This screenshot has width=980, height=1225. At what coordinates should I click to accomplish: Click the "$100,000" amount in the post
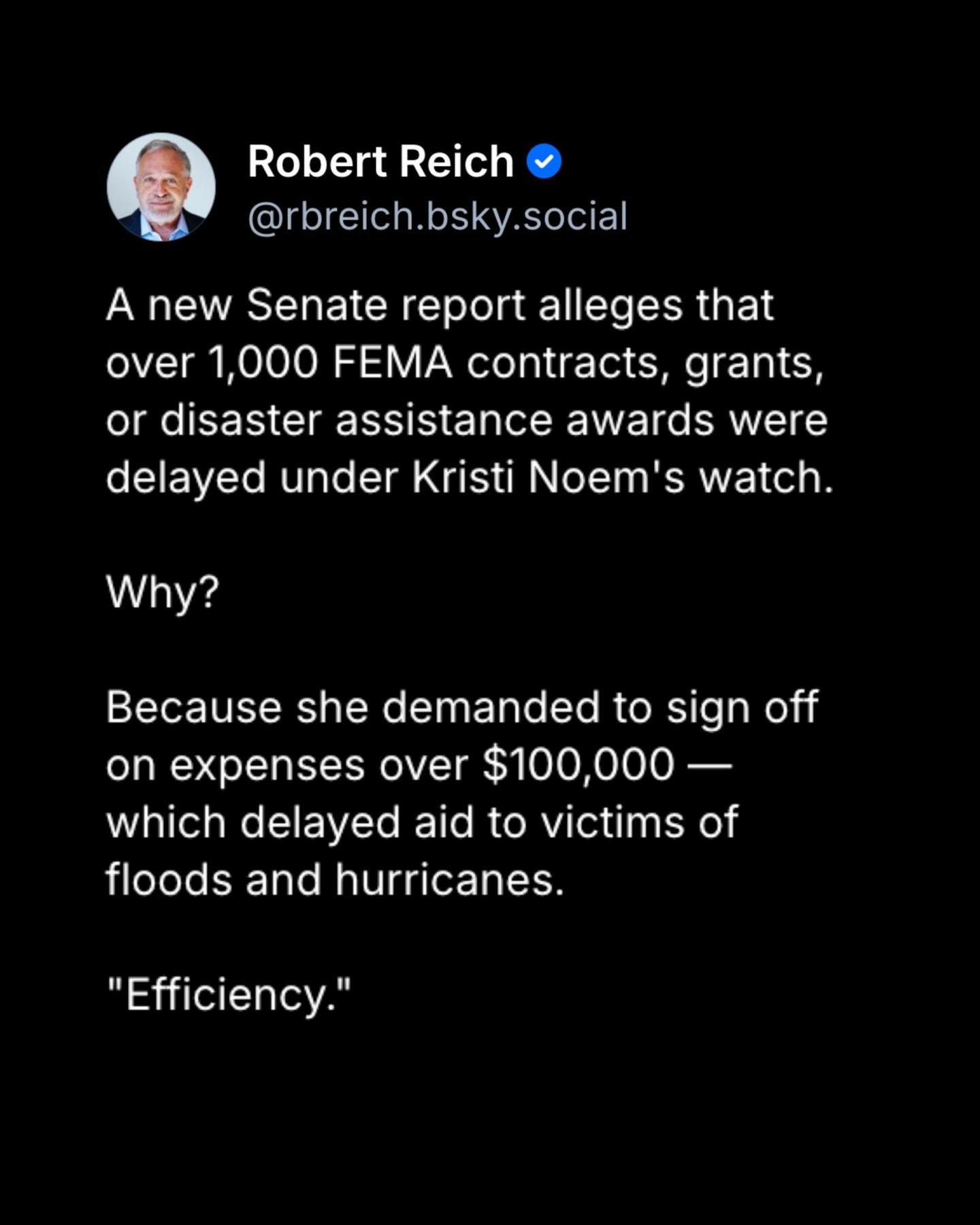(x=578, y=765)
